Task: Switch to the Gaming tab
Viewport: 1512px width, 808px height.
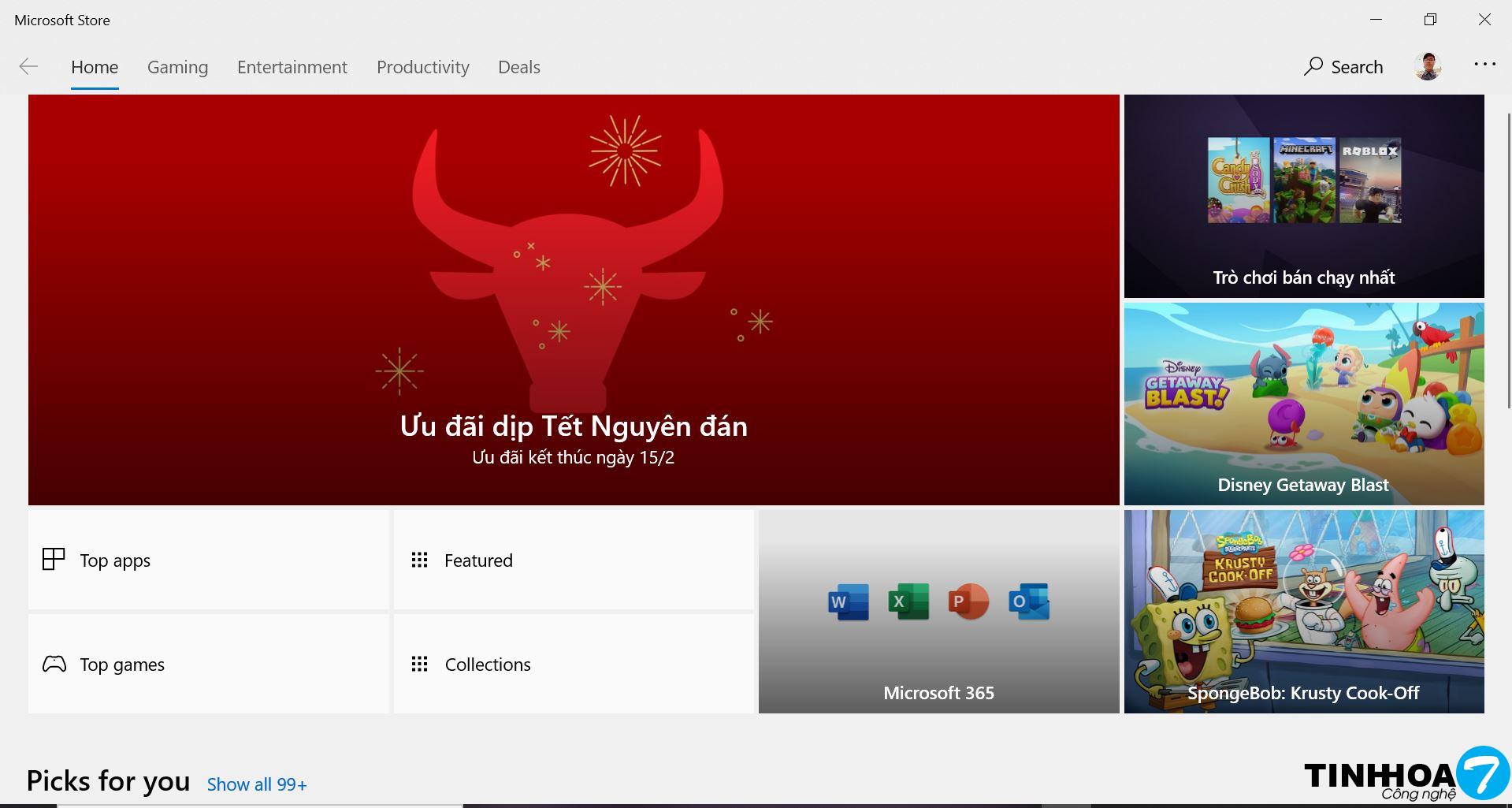Action: (177, 67)
